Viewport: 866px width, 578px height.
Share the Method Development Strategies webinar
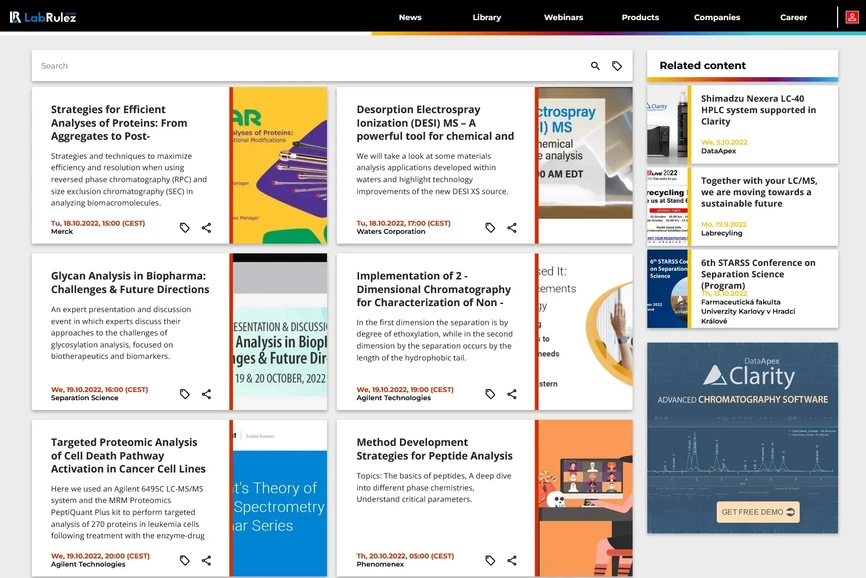tap(512, 560)
